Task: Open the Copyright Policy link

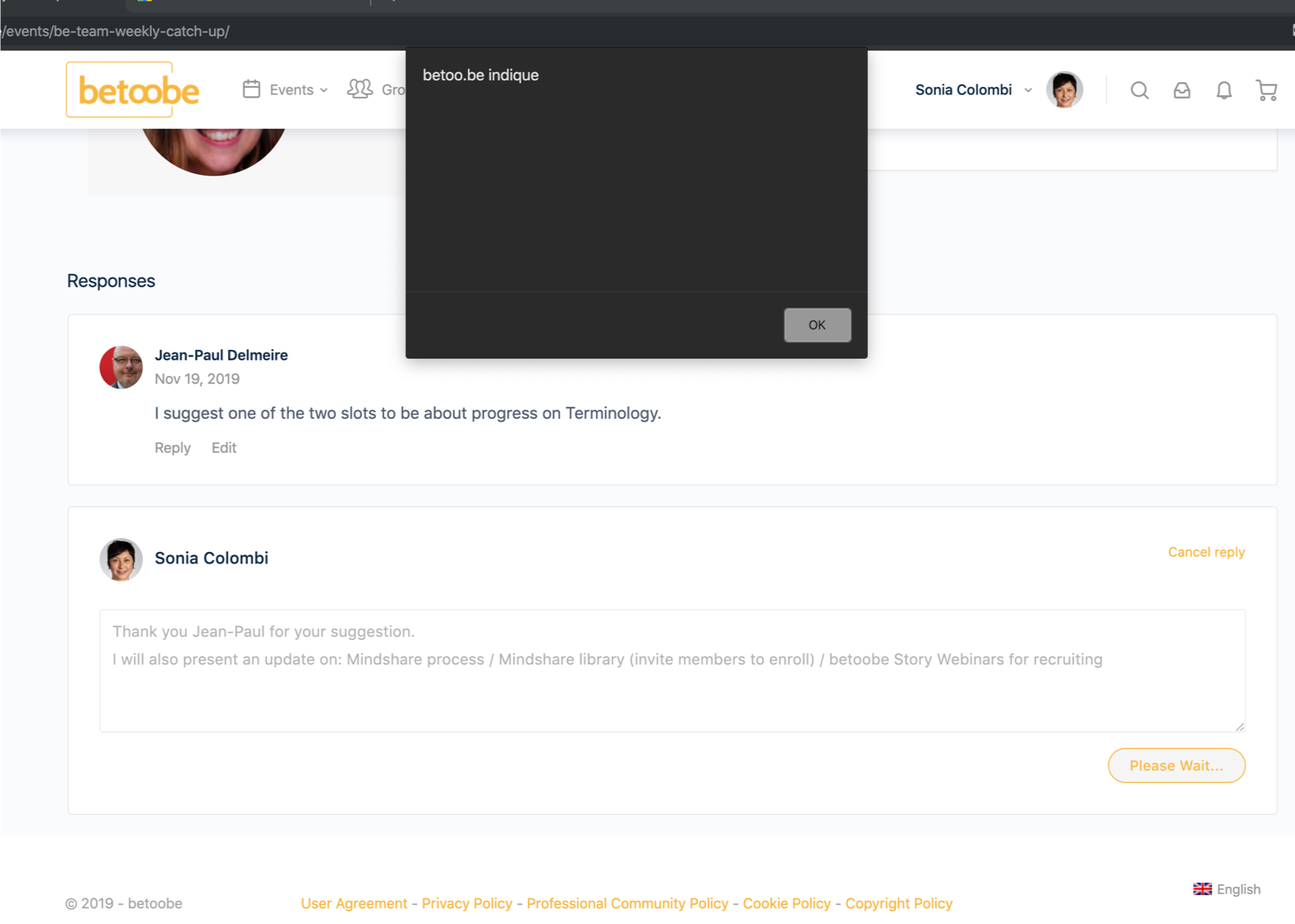Action: (x=898, y=903)
